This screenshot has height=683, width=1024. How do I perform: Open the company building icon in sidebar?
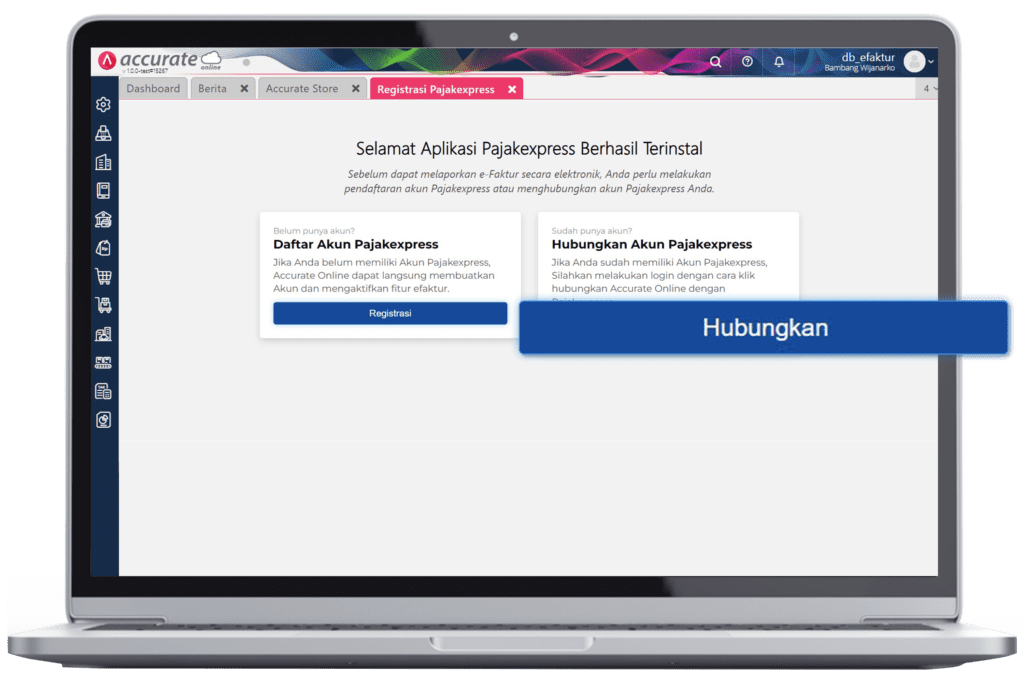click(103, 162)
